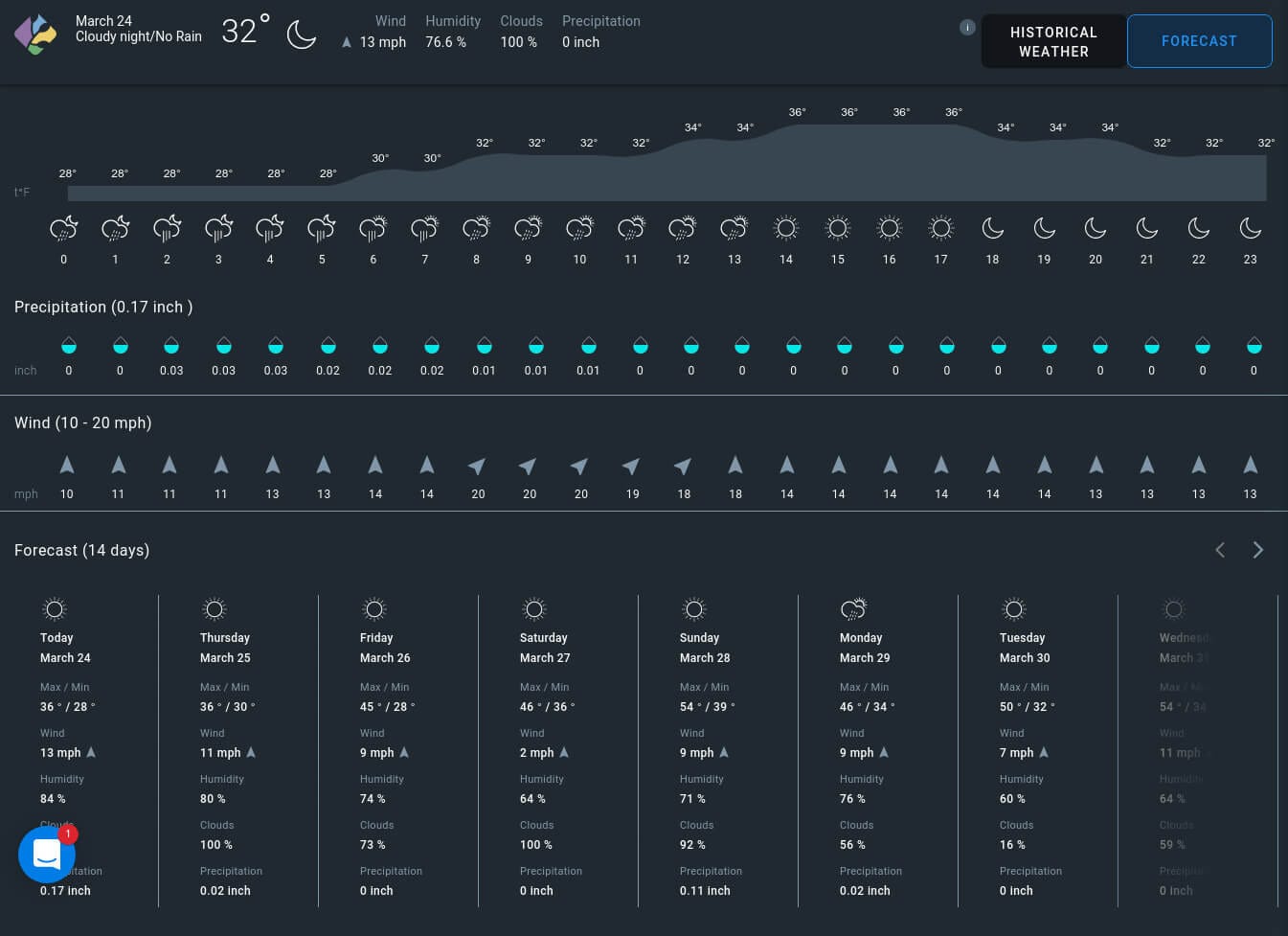Select the Sunday March 28 forecast
1288x936 pixels.
pos(718,750)
